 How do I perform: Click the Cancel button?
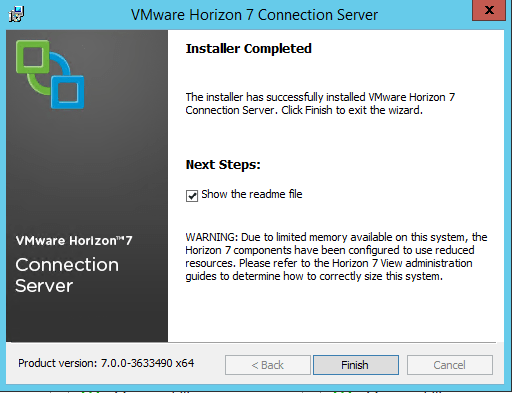450,365
